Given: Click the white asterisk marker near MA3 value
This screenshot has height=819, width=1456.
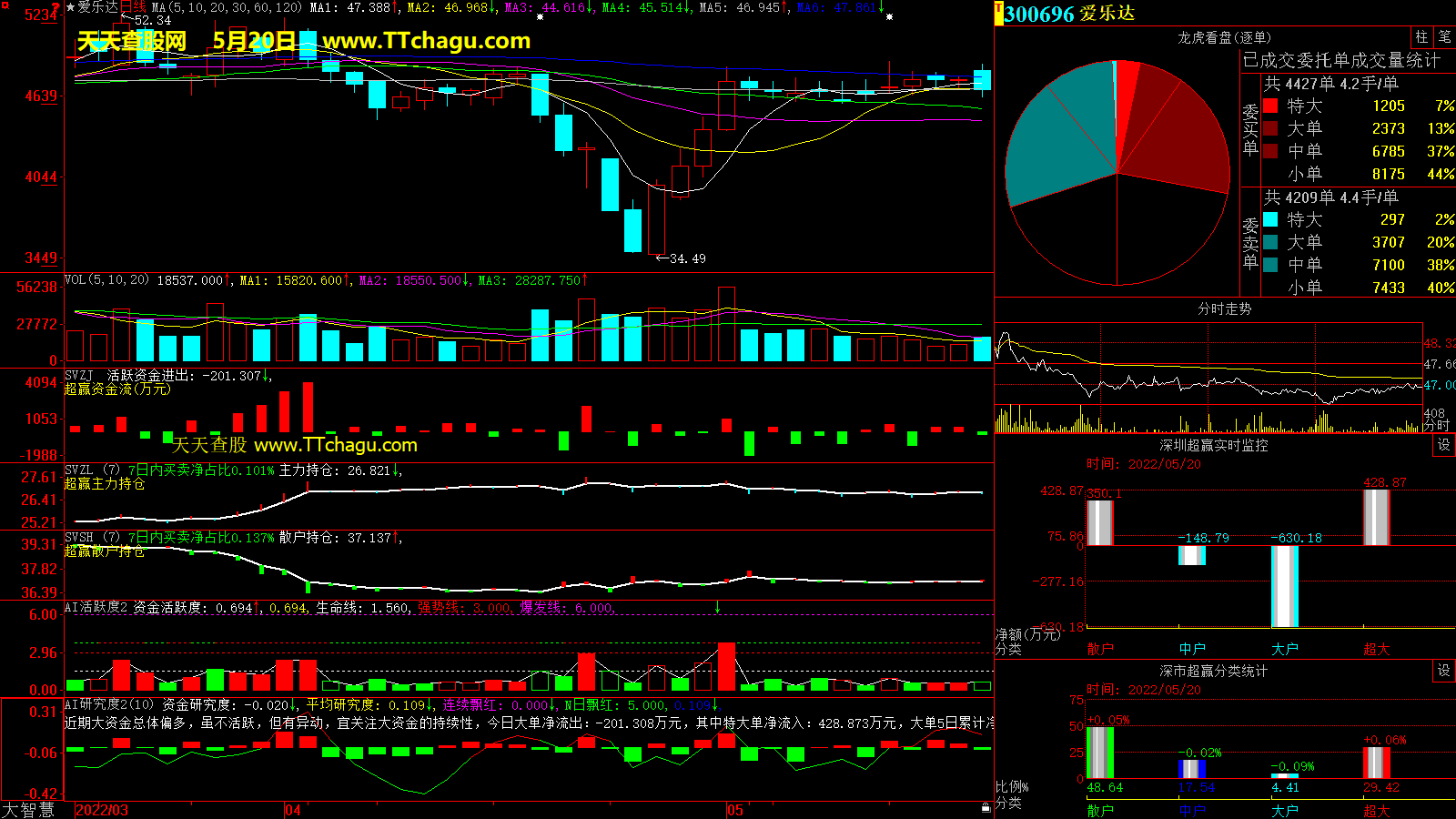Looking at the screenshot, I should 540,16.
